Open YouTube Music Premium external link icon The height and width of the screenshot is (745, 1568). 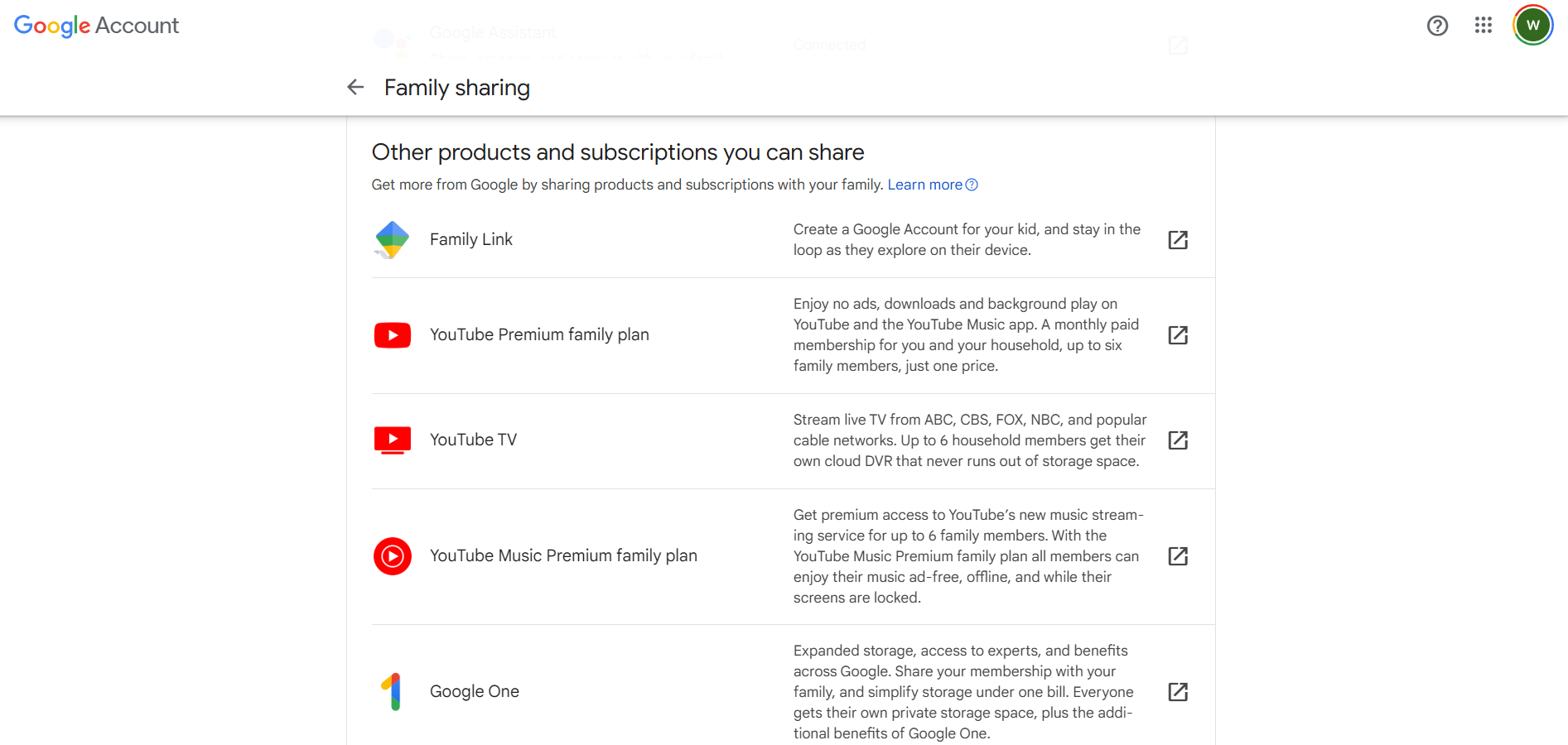click(1178, 556)
